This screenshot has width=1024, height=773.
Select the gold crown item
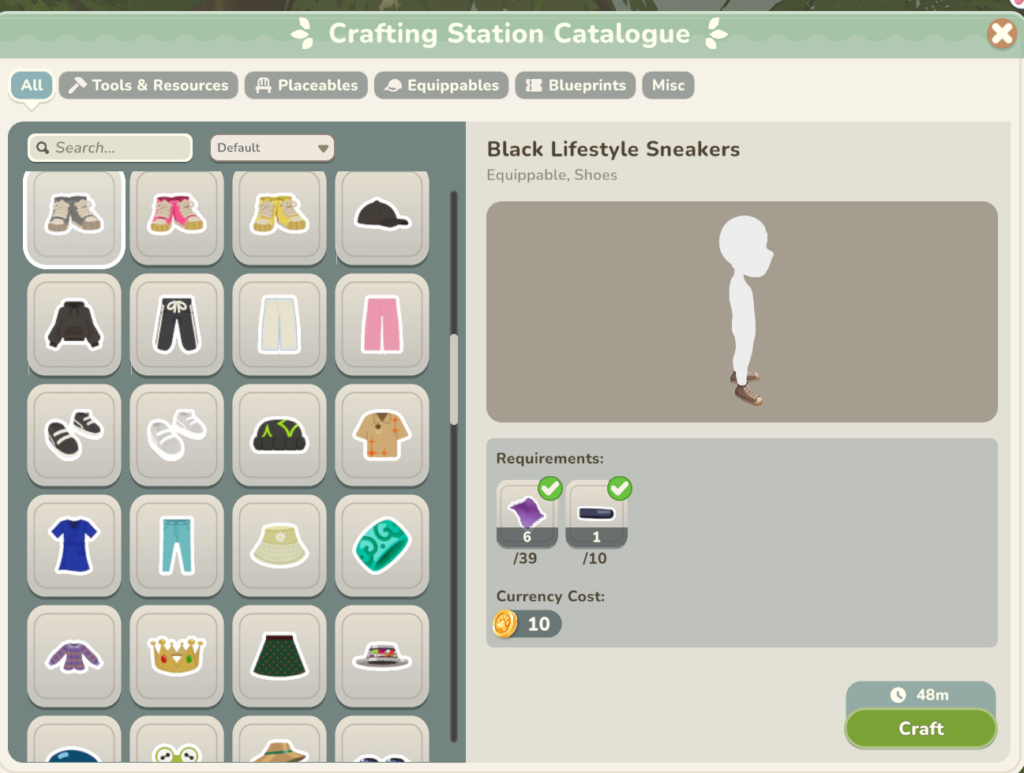[x=177, y=656]
